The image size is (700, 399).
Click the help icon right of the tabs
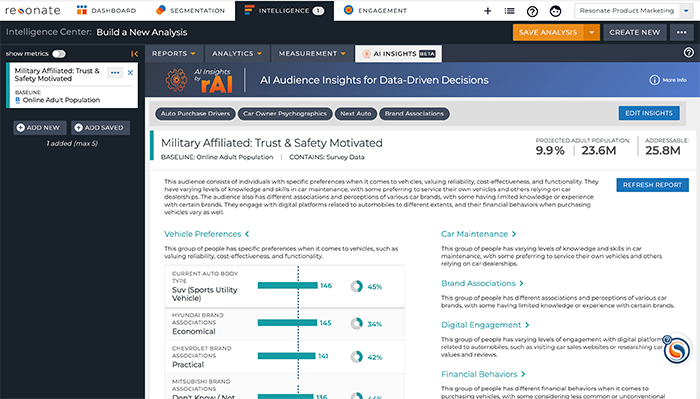click(x=689, y=53)
